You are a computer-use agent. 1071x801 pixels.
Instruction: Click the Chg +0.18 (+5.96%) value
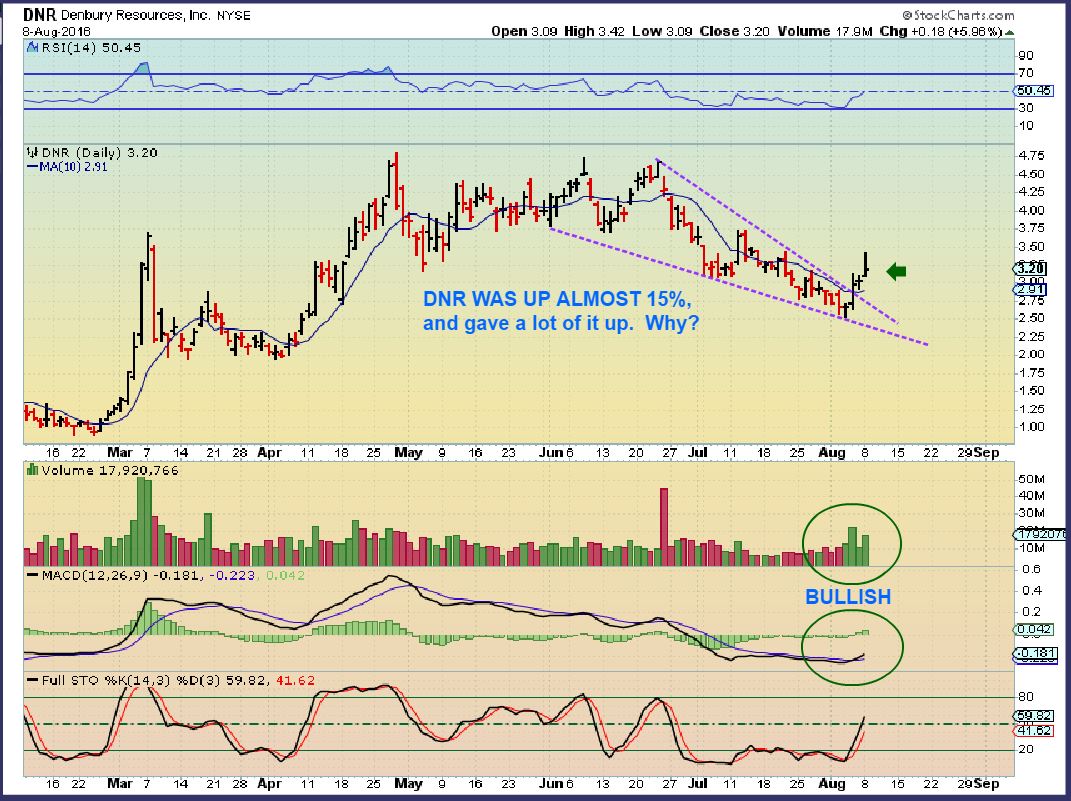coord(941,31)
